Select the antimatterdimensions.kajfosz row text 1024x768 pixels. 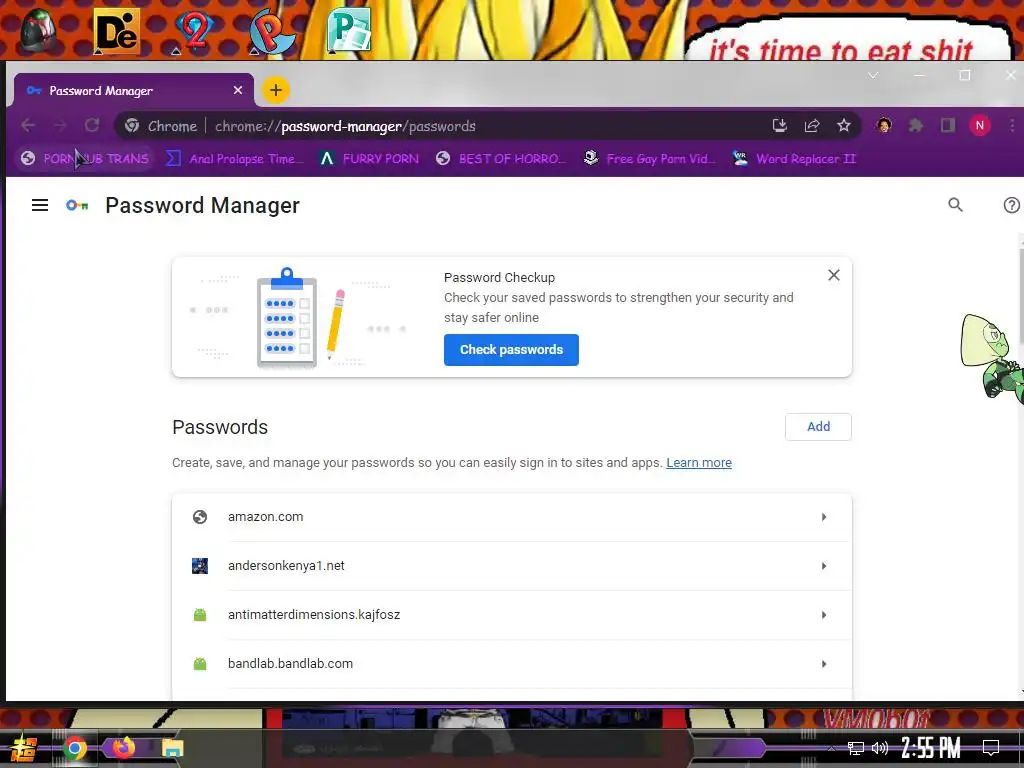click(x=314, y=615)
